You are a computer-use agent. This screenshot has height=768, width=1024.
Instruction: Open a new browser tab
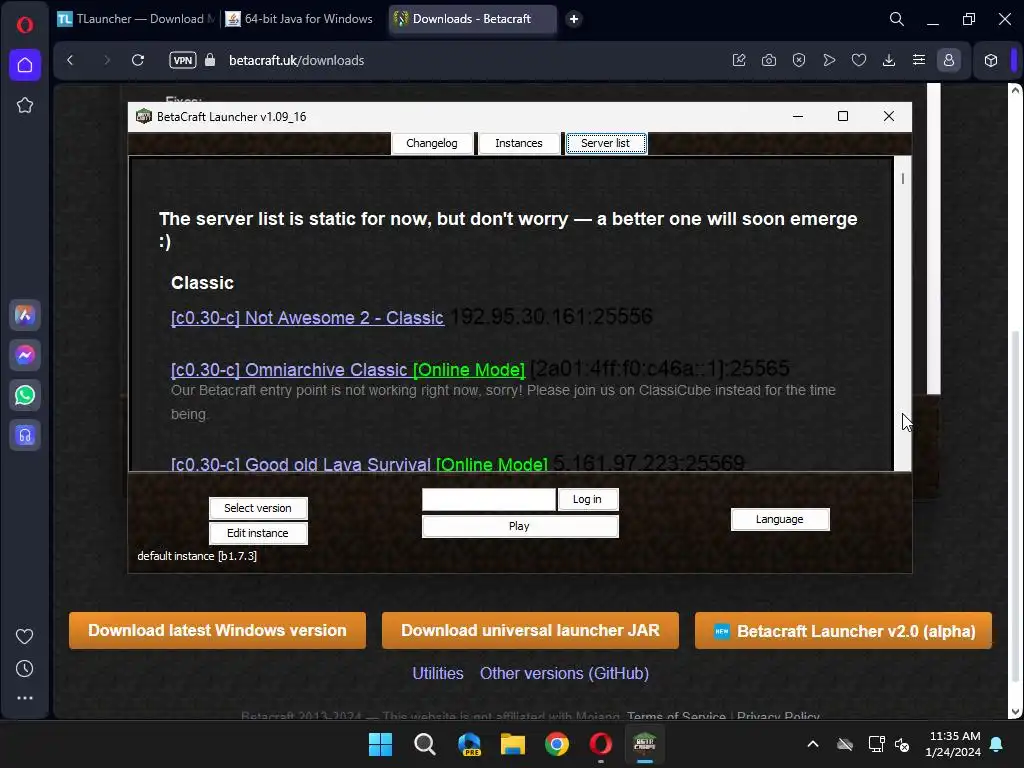(x=574, y=19)
